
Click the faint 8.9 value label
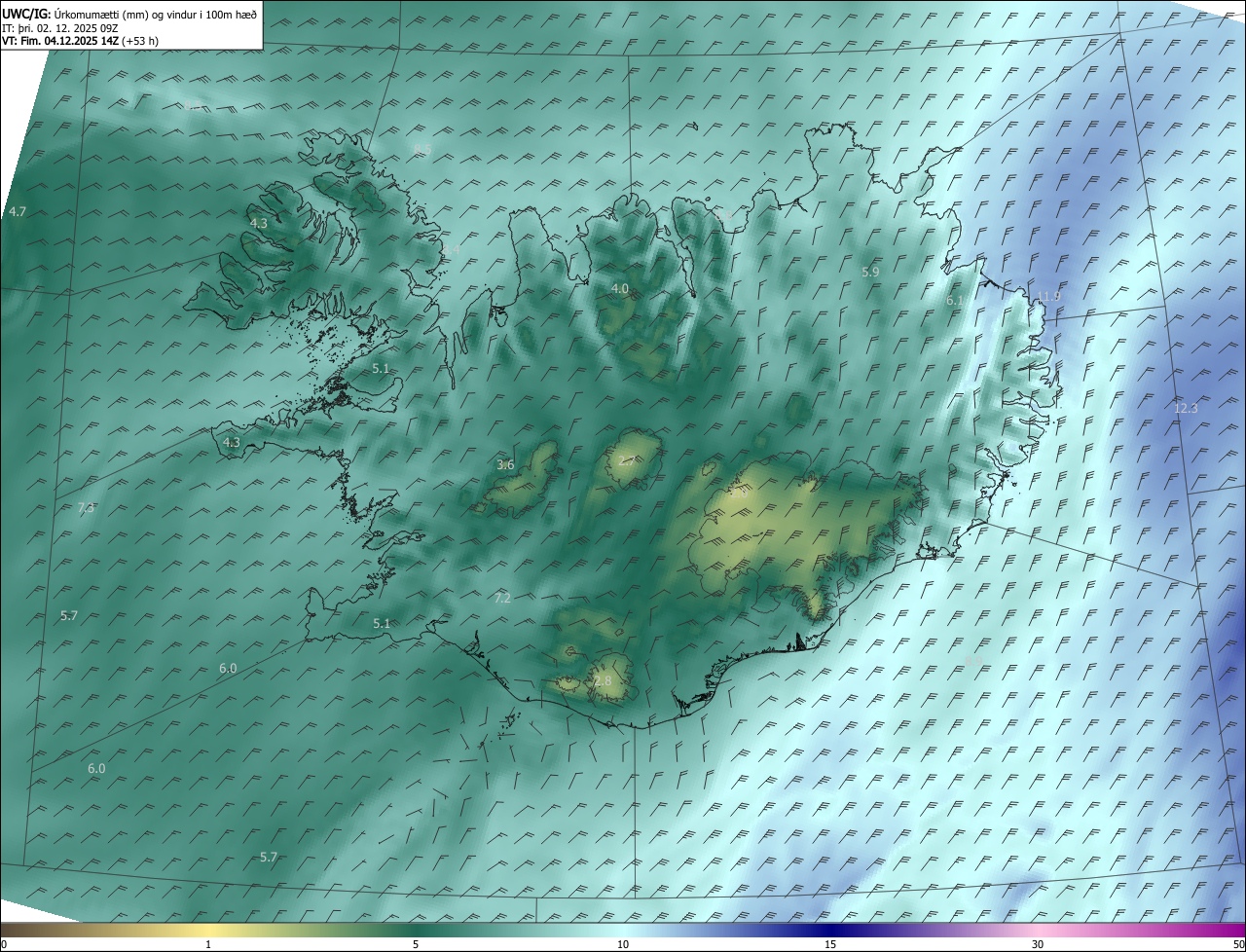[972, 661]
